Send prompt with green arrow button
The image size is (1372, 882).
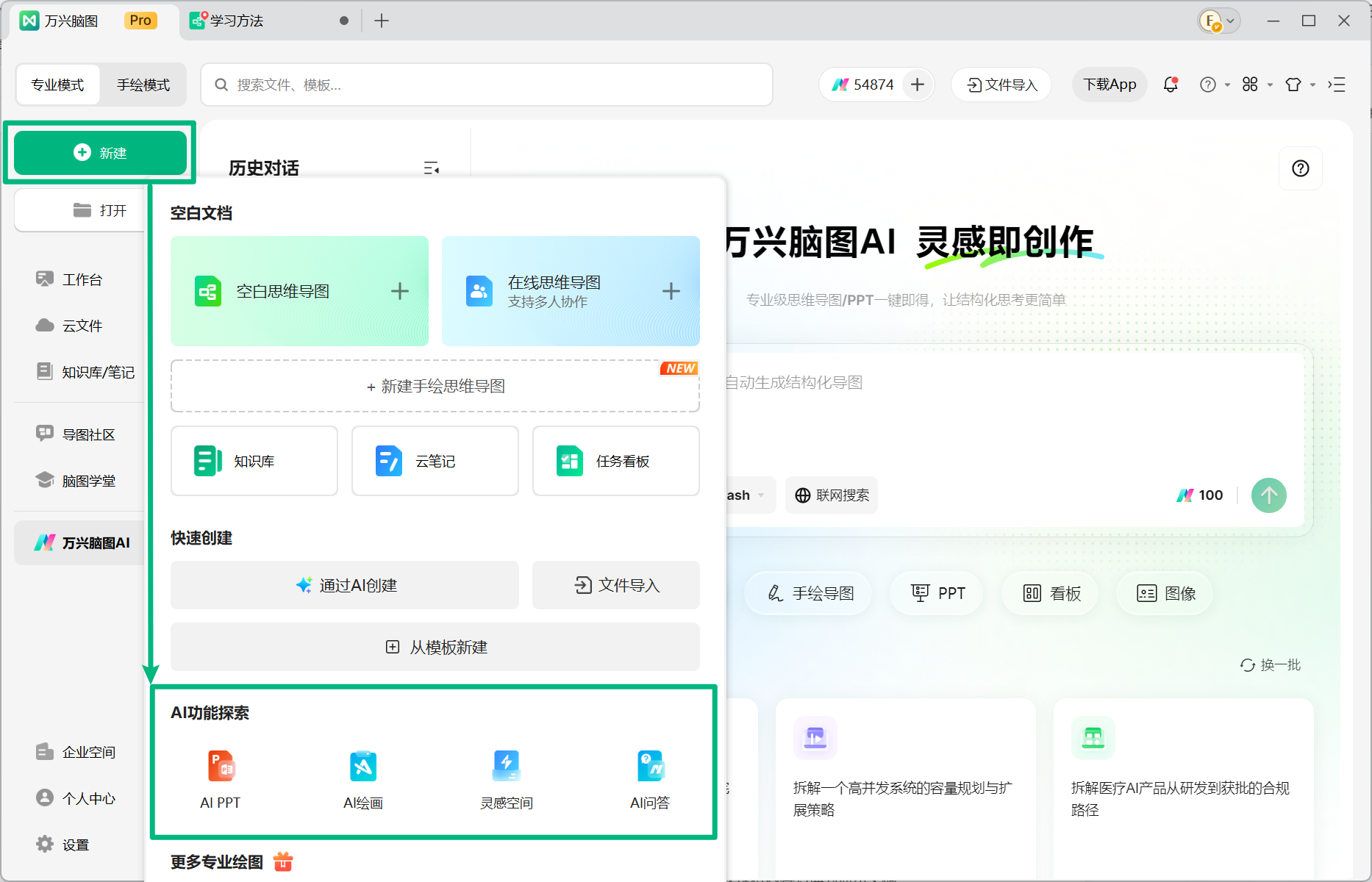(1269, 495)
